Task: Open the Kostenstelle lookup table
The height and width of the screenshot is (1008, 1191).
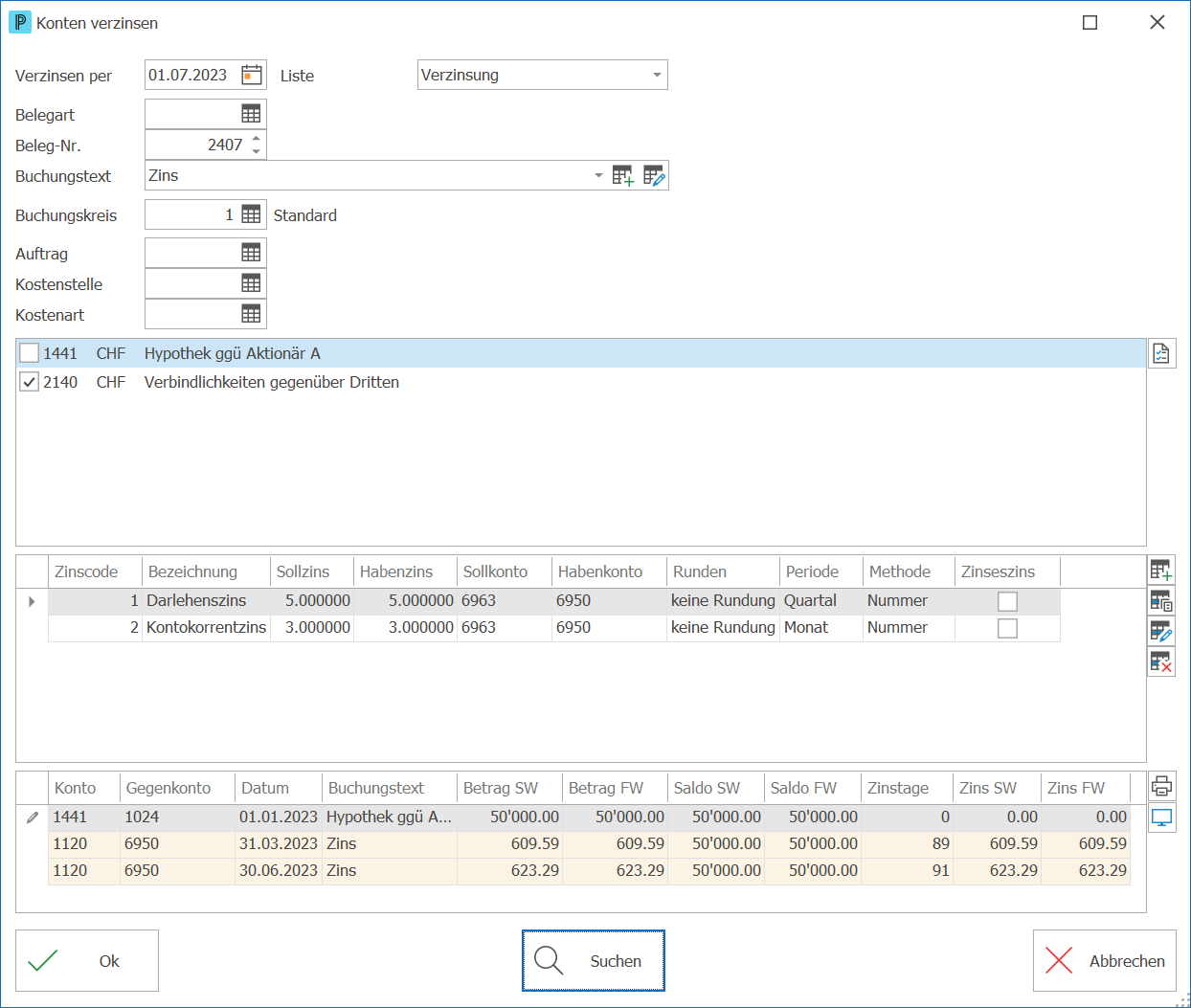Action: 251,283
